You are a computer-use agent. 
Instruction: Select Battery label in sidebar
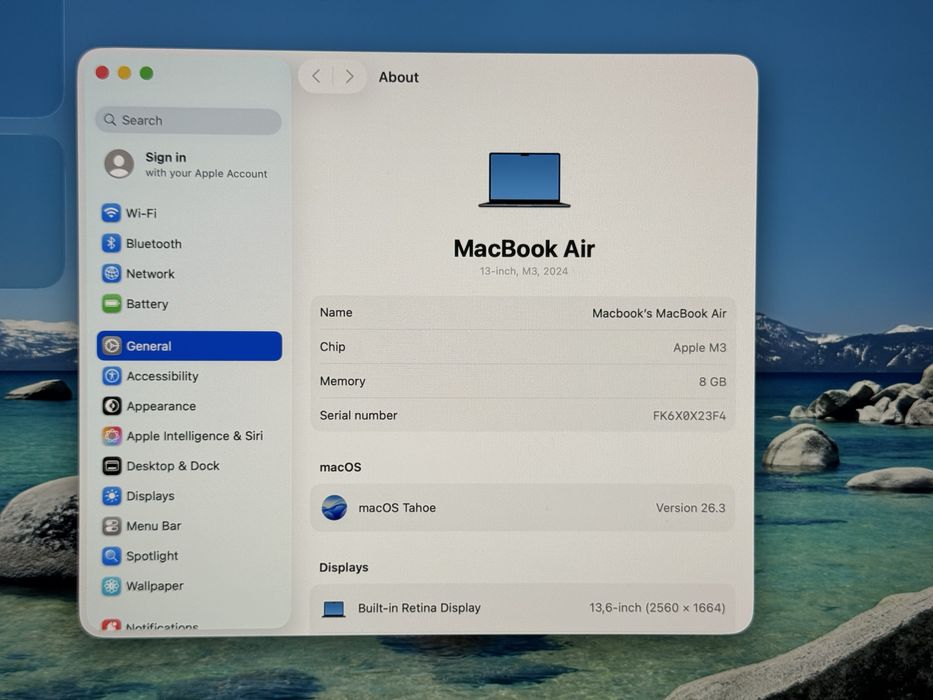click(x=148, y=304)
